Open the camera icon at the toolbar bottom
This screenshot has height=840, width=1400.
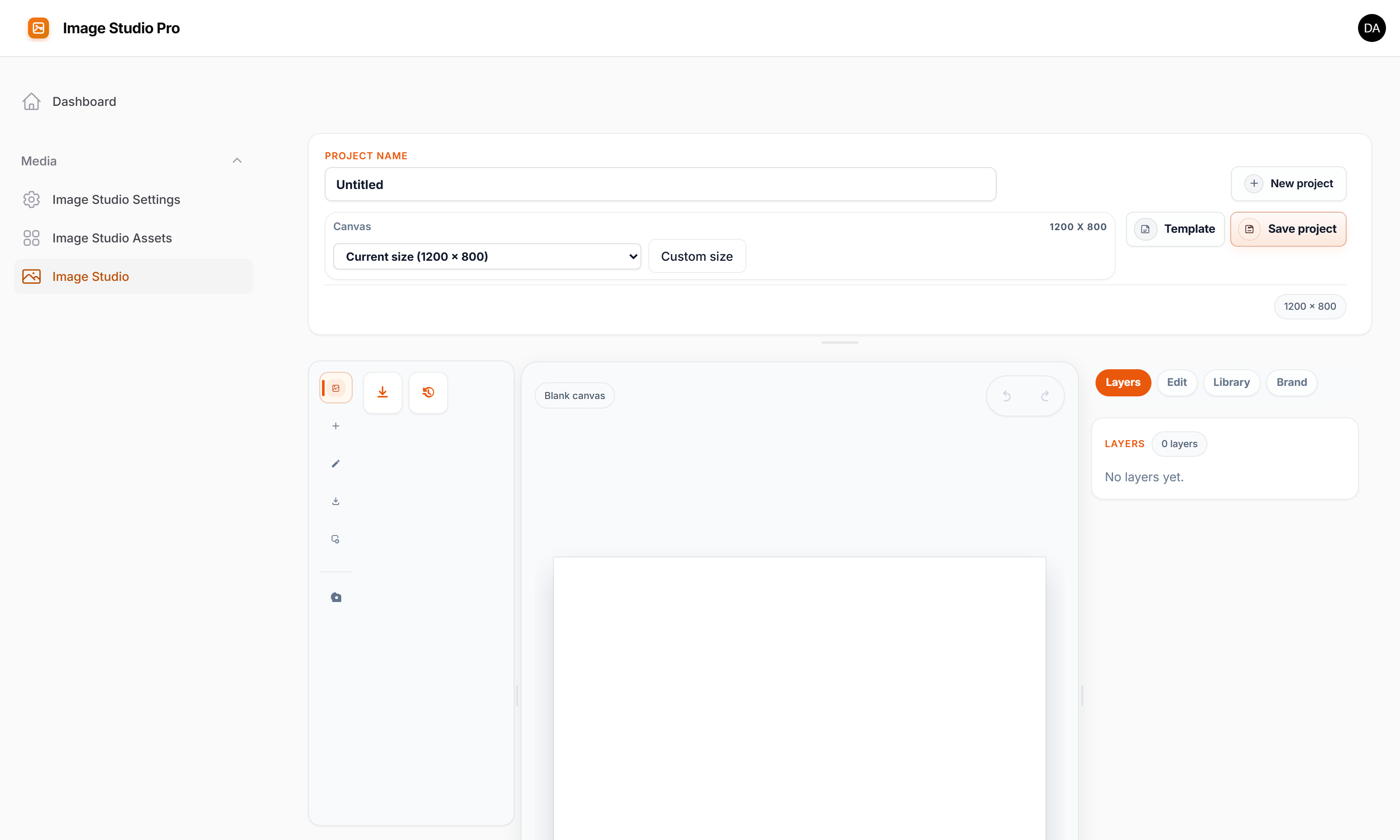tap(336, 597)
